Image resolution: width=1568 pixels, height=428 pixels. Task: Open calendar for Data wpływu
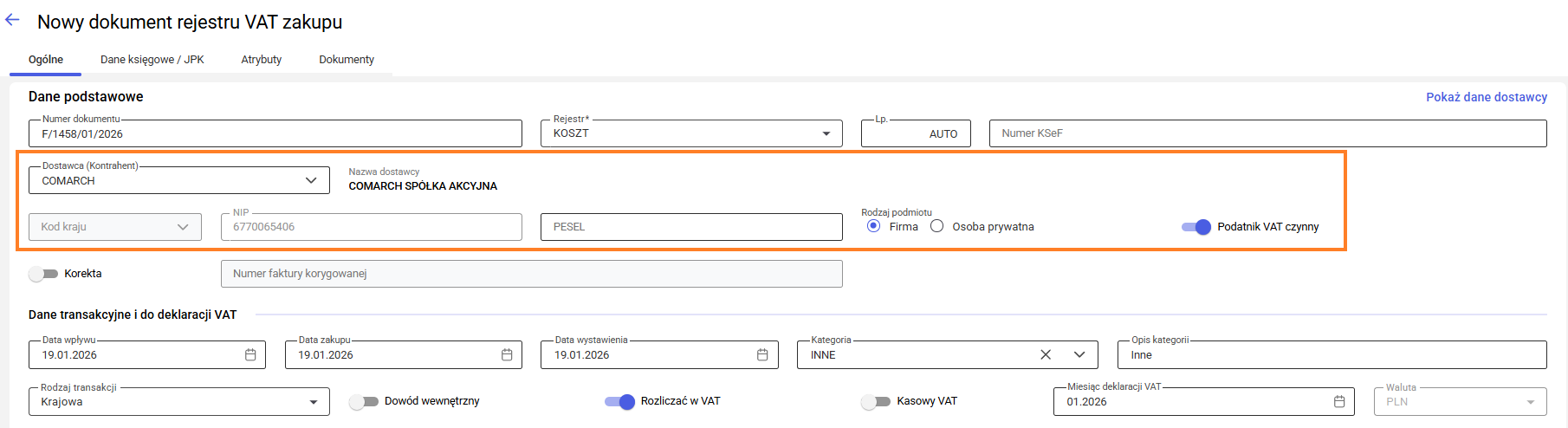[x=250, y=355]
